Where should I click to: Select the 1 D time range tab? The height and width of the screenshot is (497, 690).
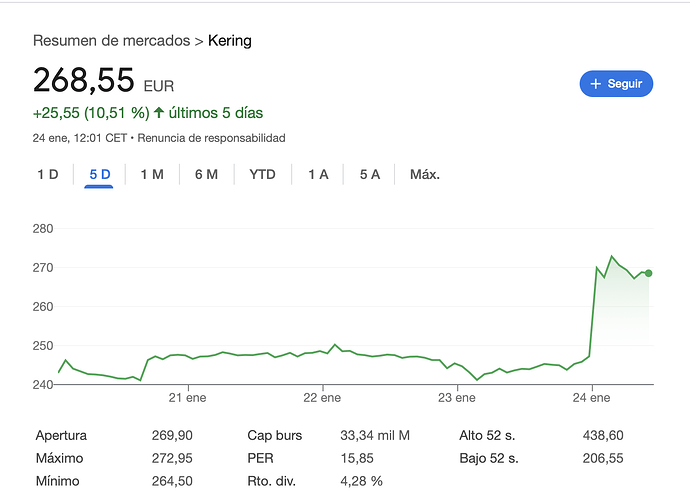pyautogui.click(x=48, y=175)
